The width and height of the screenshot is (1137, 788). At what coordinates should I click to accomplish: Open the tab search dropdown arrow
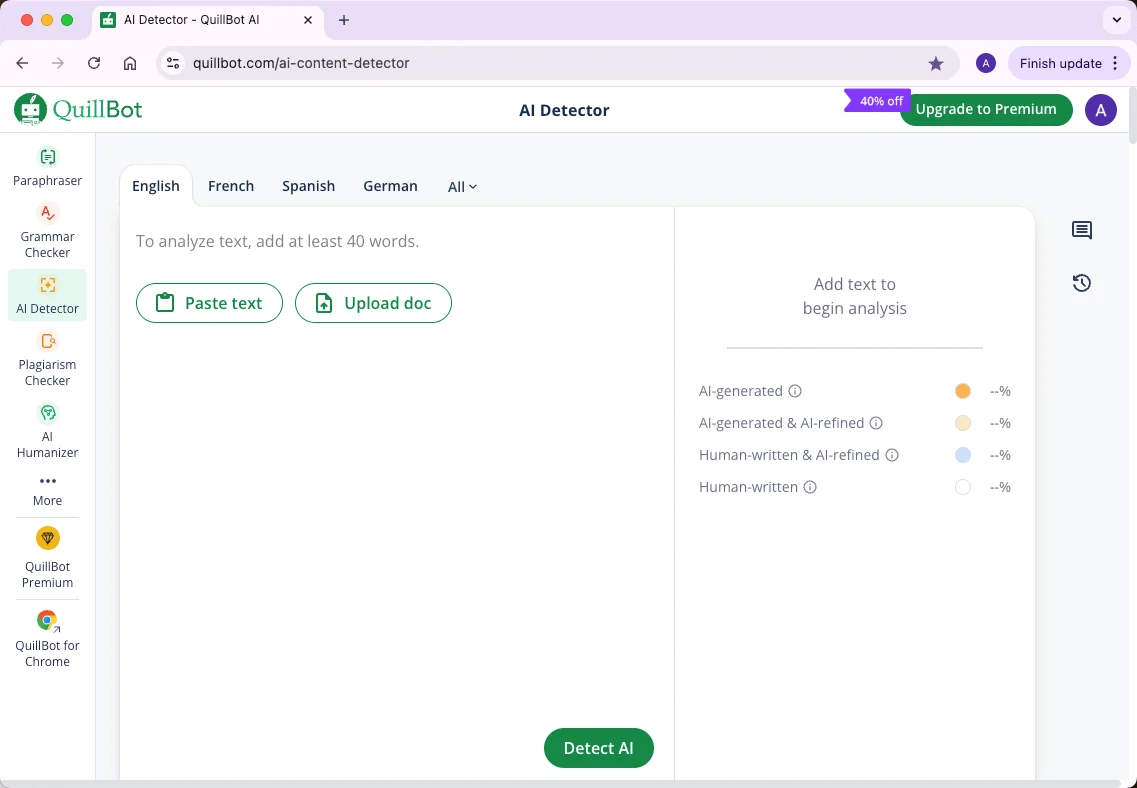click(x=1117, y=20)
